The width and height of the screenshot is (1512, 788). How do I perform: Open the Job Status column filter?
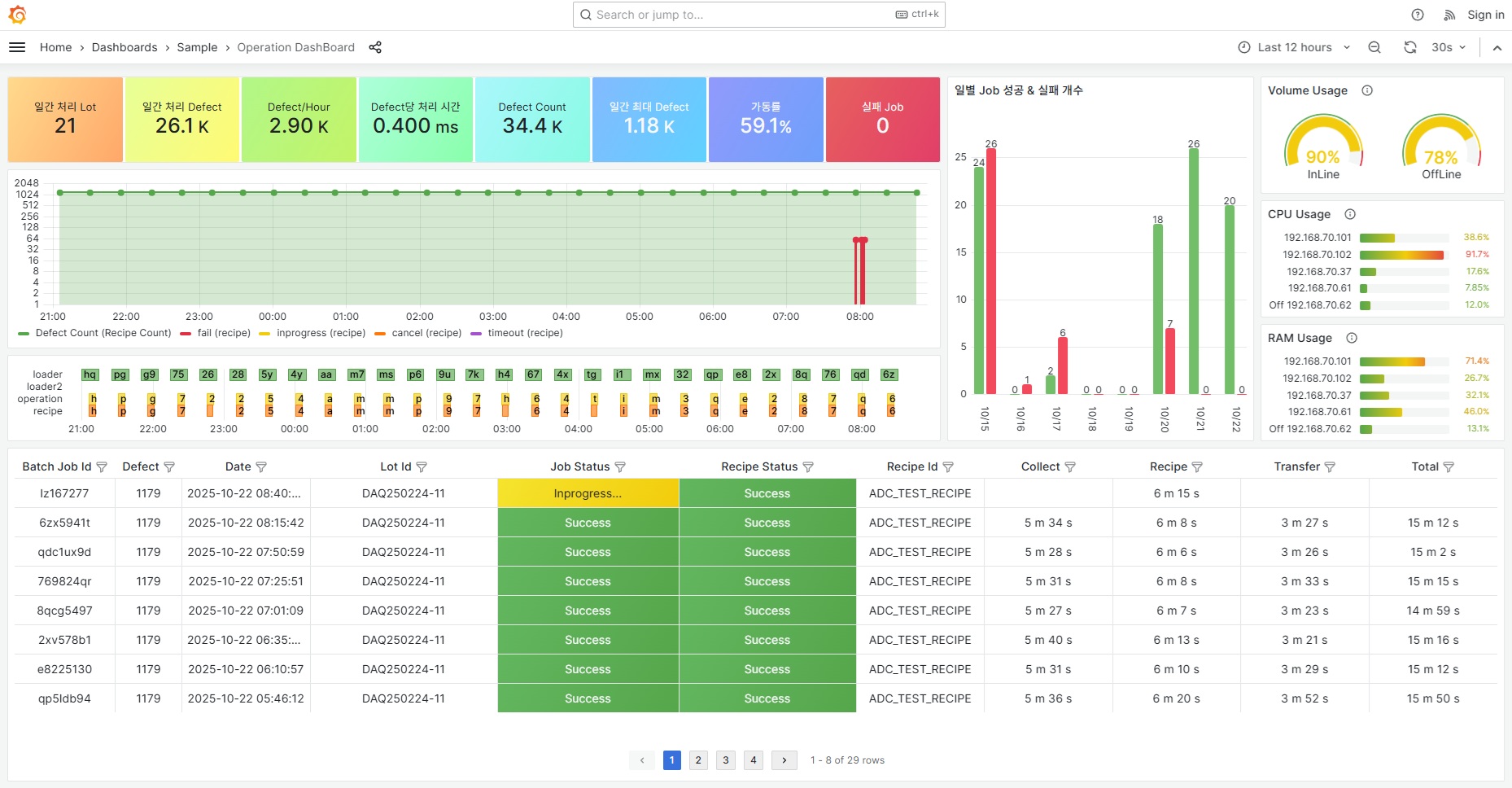point(620,467)
